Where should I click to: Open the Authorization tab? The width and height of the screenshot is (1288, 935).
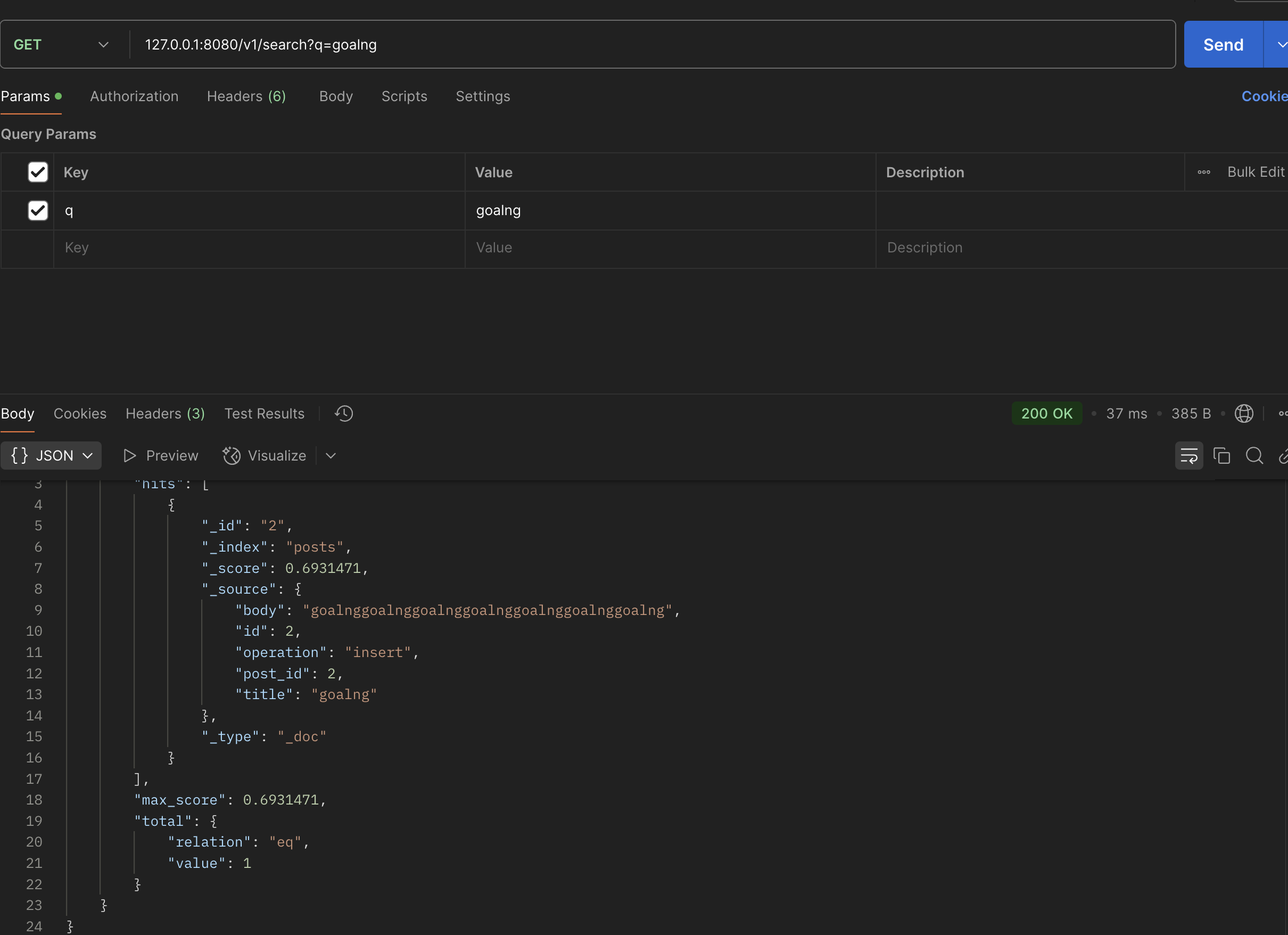pos(134,96)
